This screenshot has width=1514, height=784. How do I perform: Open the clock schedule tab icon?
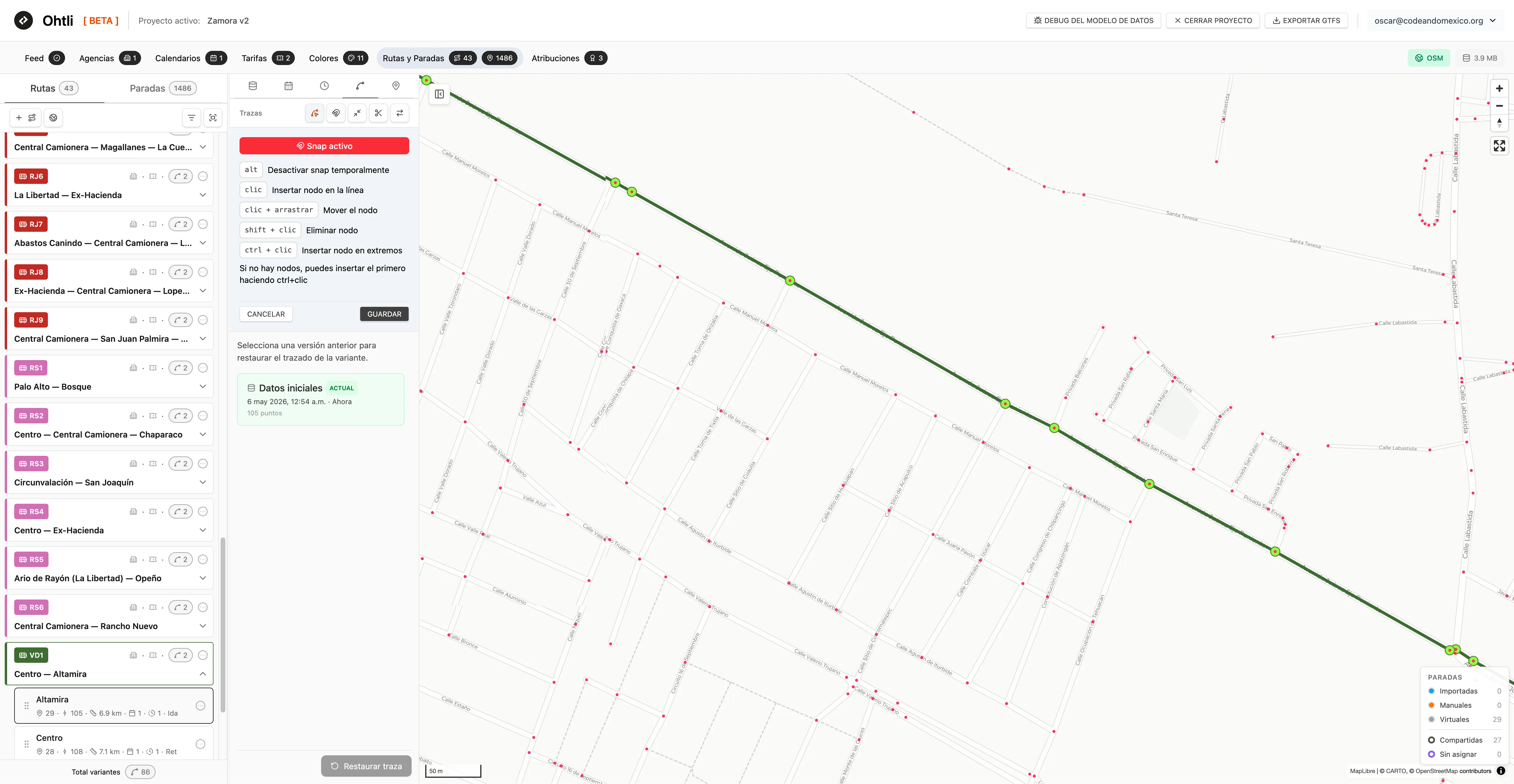pos(324,86)
